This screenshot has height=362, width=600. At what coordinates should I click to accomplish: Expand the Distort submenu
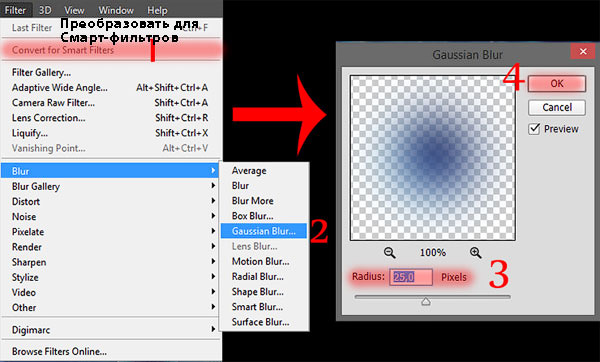click(111, 202)
